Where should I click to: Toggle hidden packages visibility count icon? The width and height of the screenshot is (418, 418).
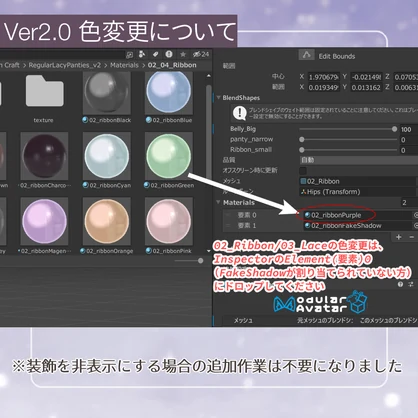(x=201, y=54)
